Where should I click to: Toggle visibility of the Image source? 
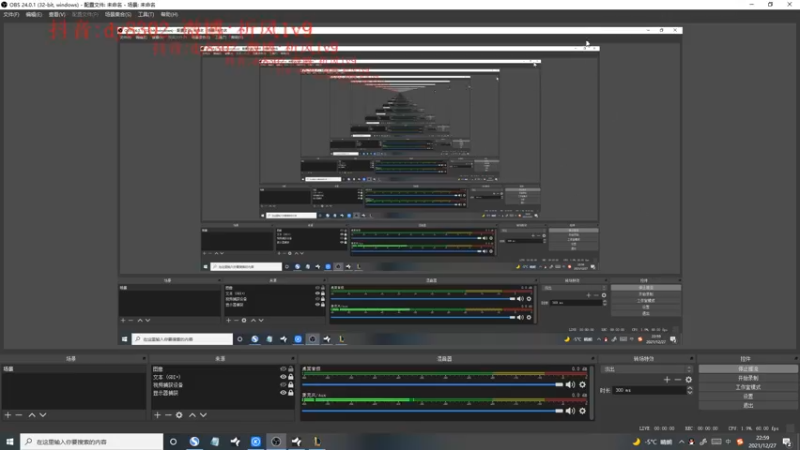point(283,369)
